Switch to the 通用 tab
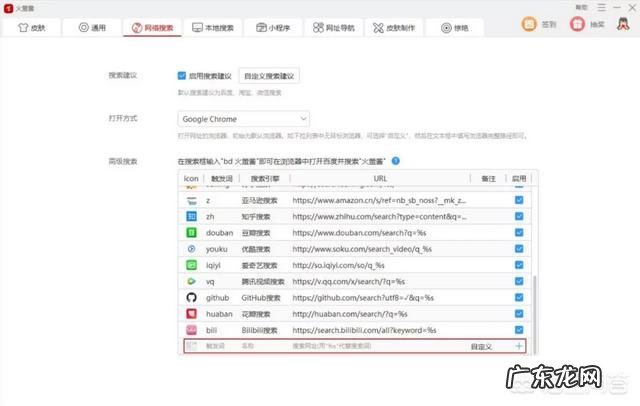Image resolution: width=640 pixels, height=406 pixels. click(92, 28)
